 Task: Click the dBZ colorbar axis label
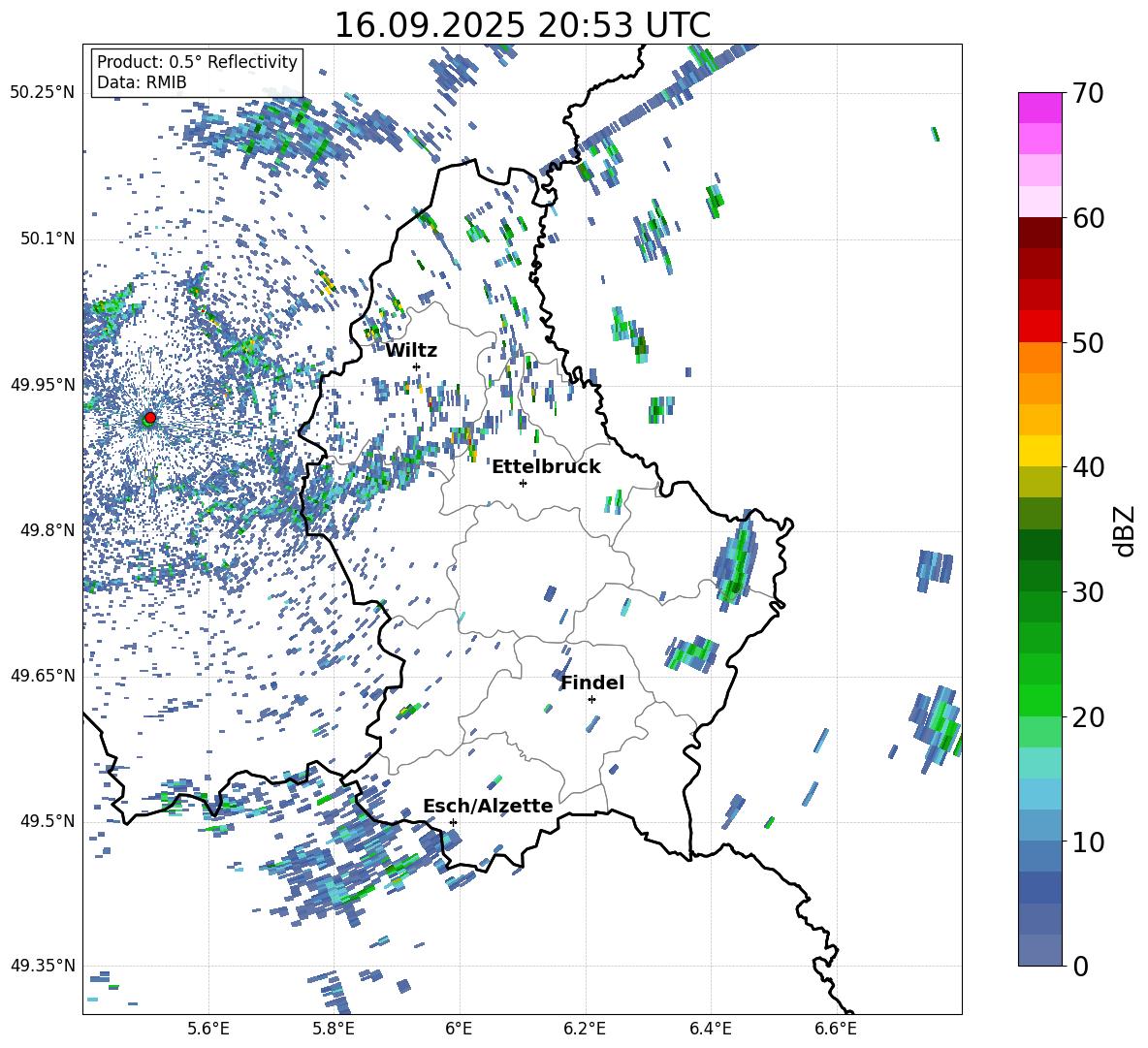[x=1124, y=530]
